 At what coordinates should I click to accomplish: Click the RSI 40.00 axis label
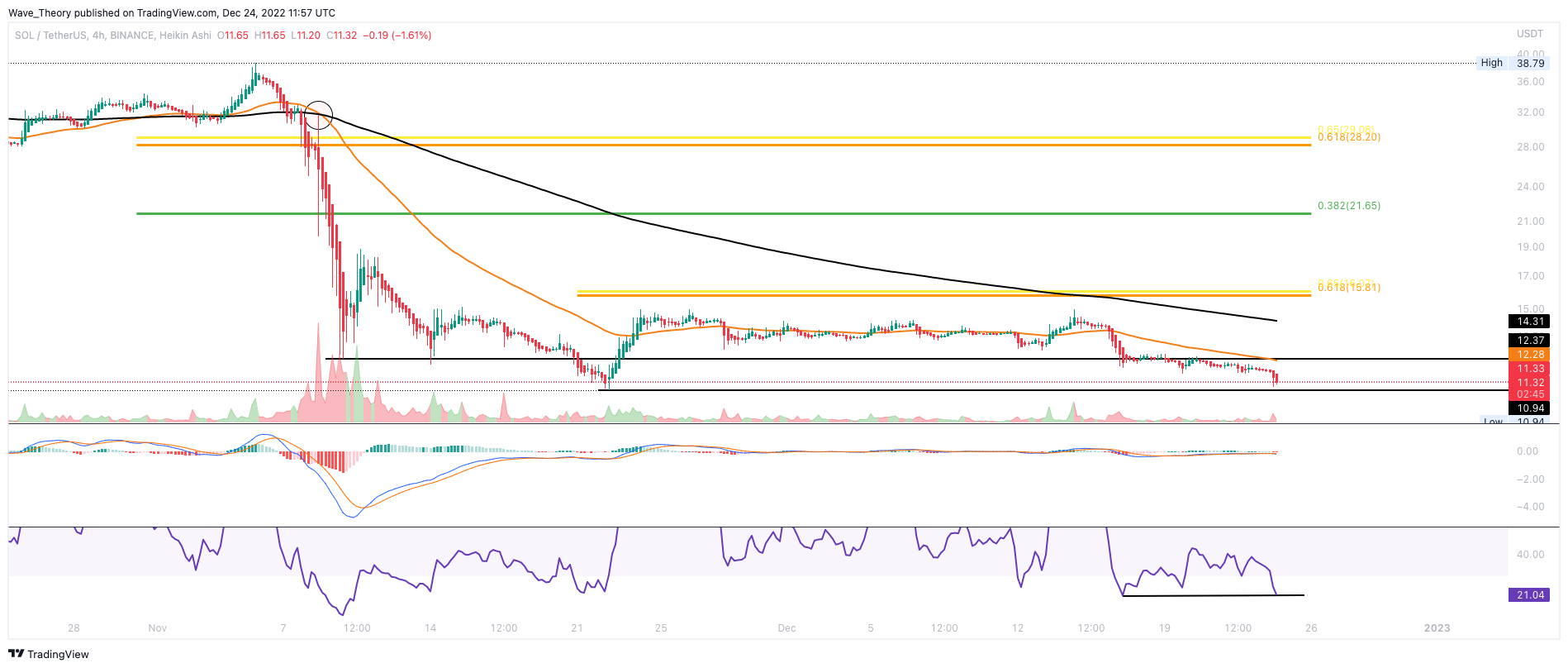coord(1530,555)
